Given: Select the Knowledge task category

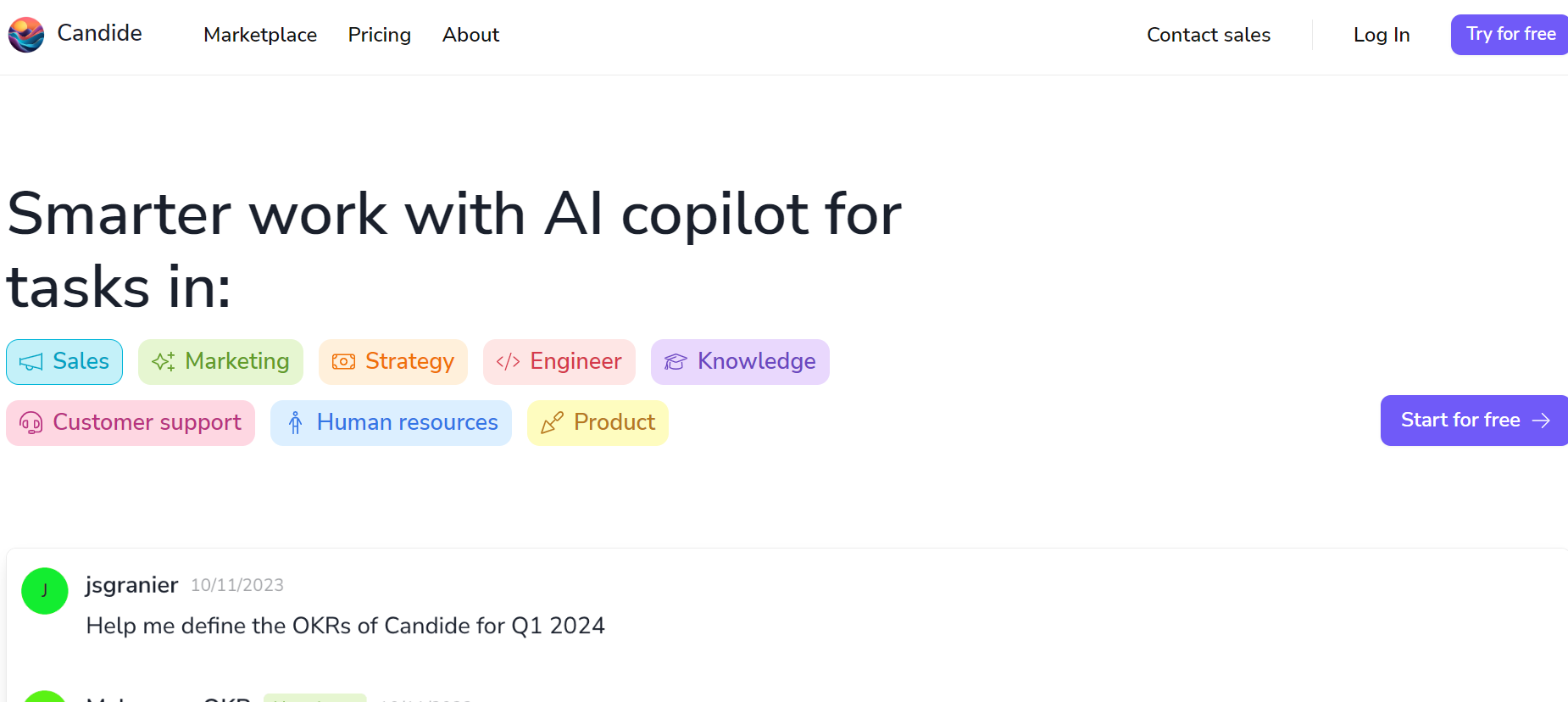Looking at the screenshot, I should 739,361.
